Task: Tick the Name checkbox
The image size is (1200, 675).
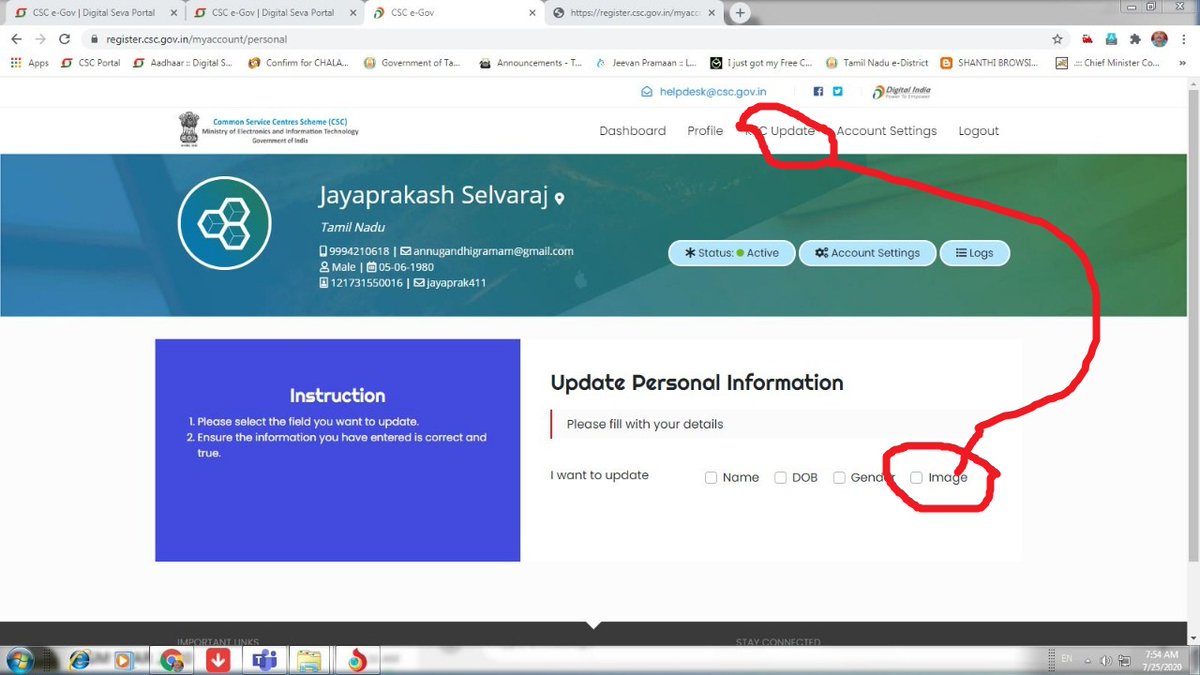Action: pyautogui.click(x=711, y=478)
